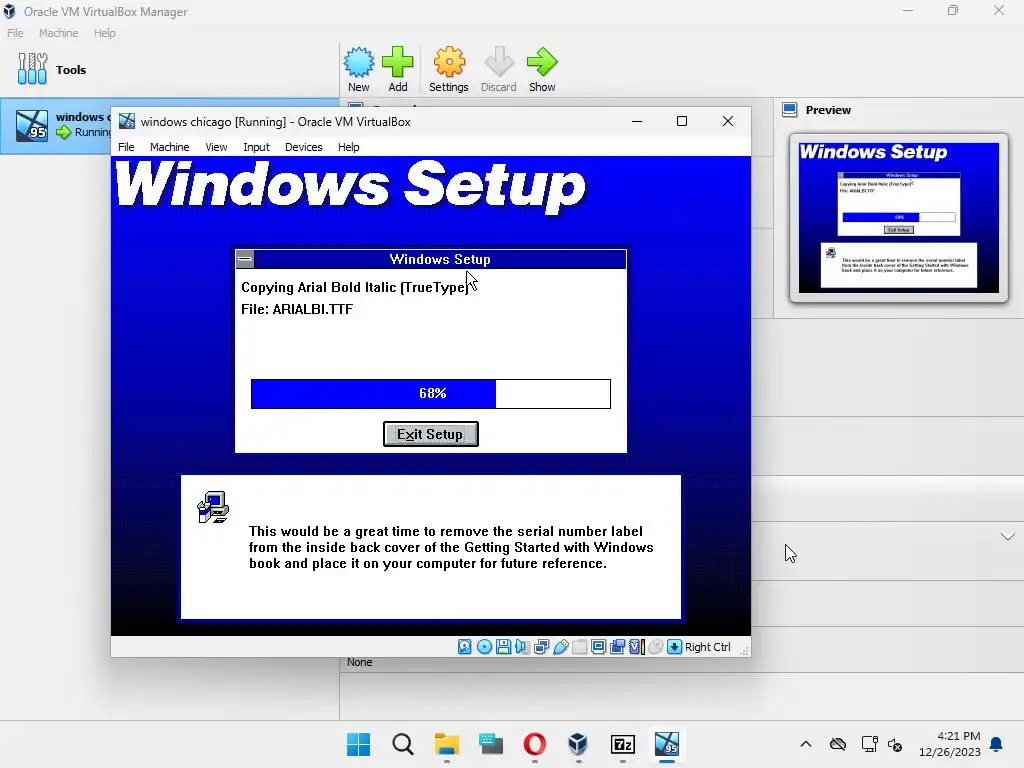Click the Add machine green plus icon

pyautogui.click(x=398, y=69)
